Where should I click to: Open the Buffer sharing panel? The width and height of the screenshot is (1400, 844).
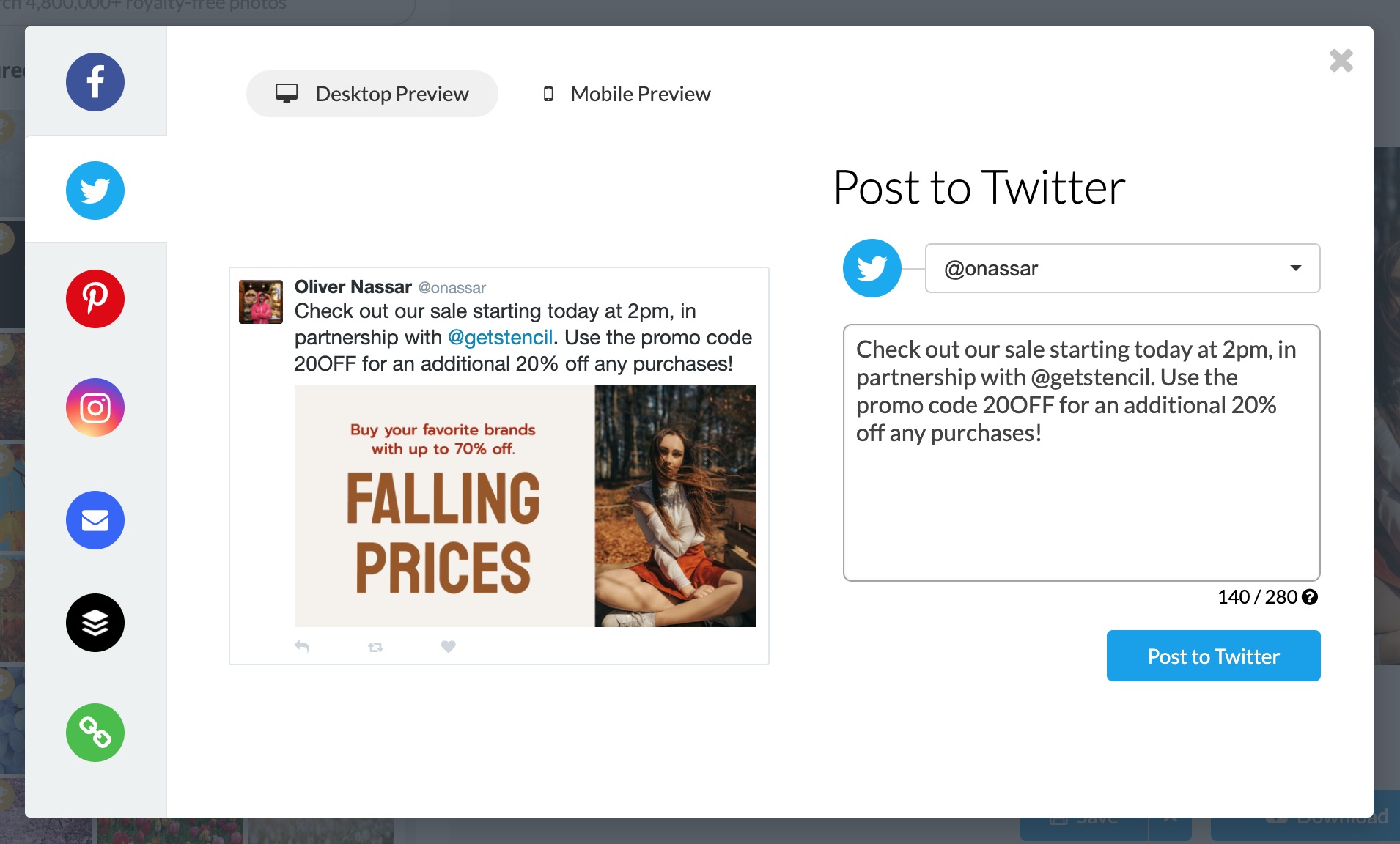95,622
